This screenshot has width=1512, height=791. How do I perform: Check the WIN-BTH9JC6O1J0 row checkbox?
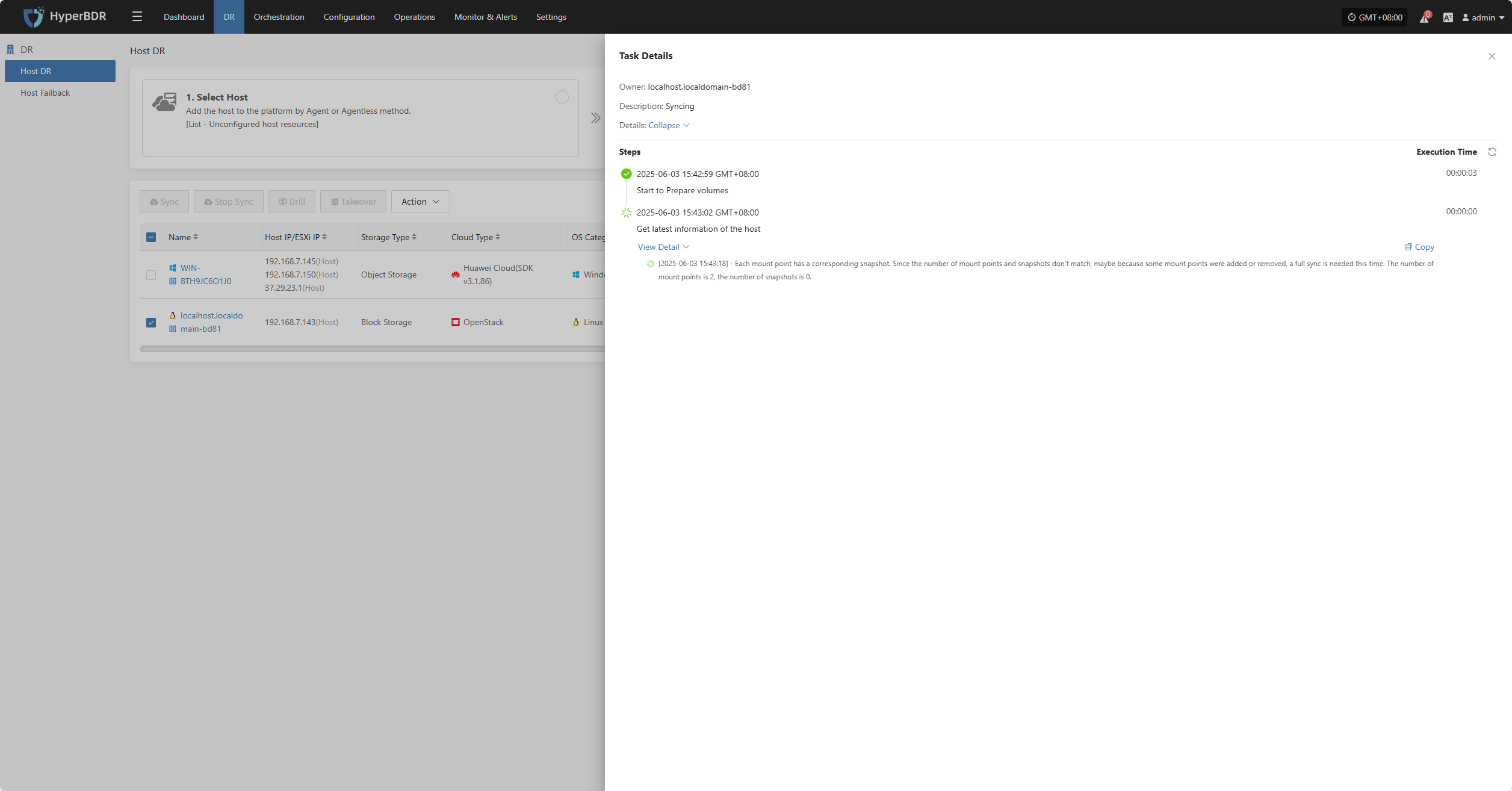151,275
